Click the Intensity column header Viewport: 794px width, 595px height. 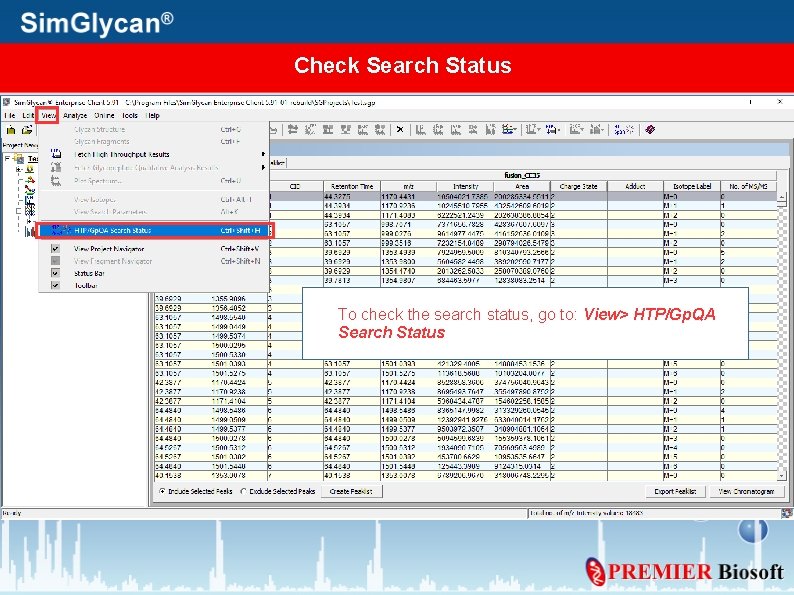click(x=465, y=186)
